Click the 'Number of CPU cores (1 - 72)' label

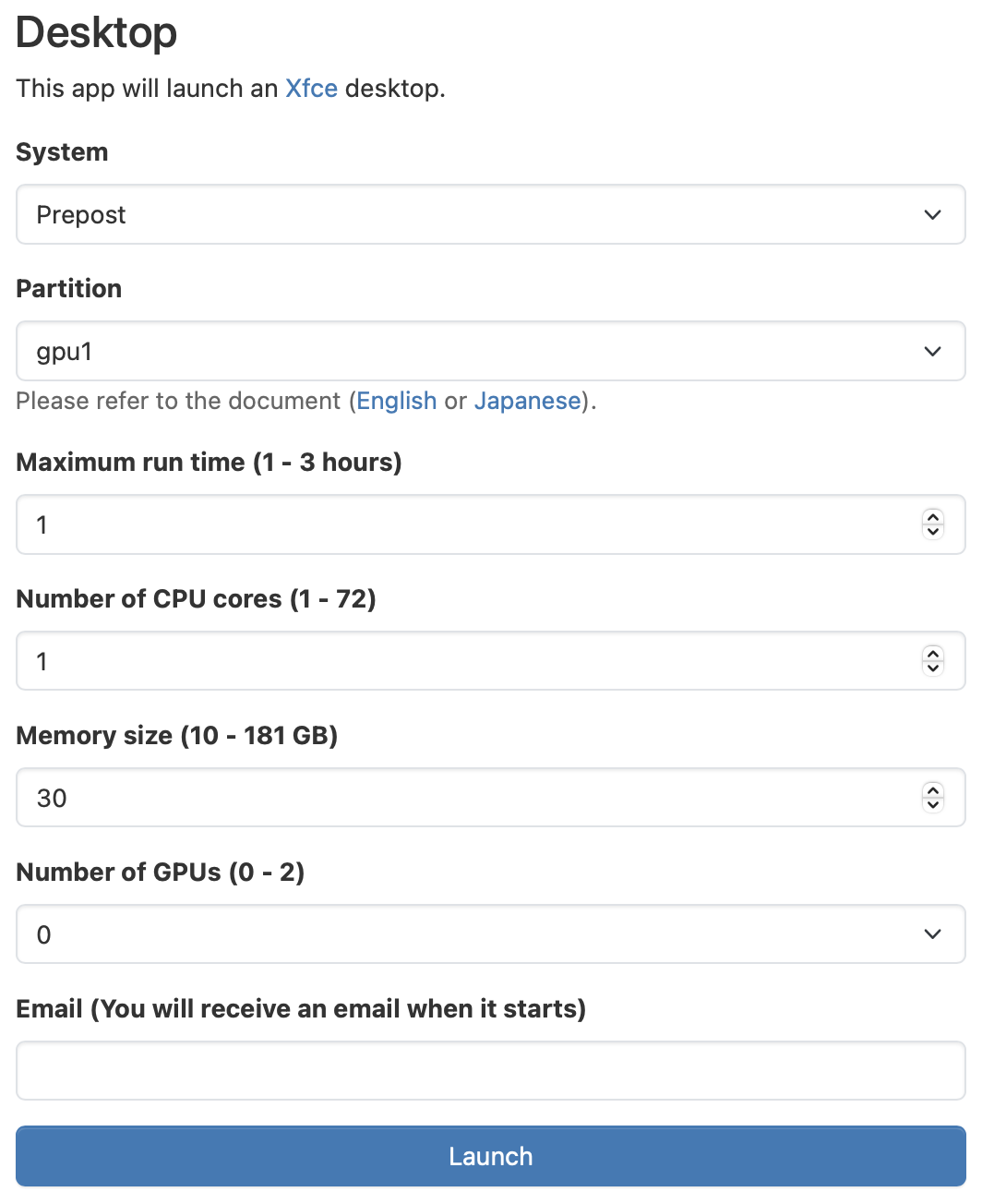tap(197, 599)
